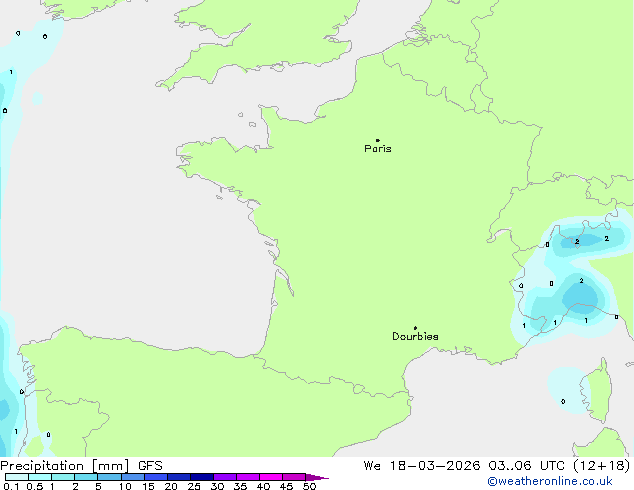Click the Dourbies location label
Image resolution: width=634 pixels, height=490 pixels.
tap(415, 336)
